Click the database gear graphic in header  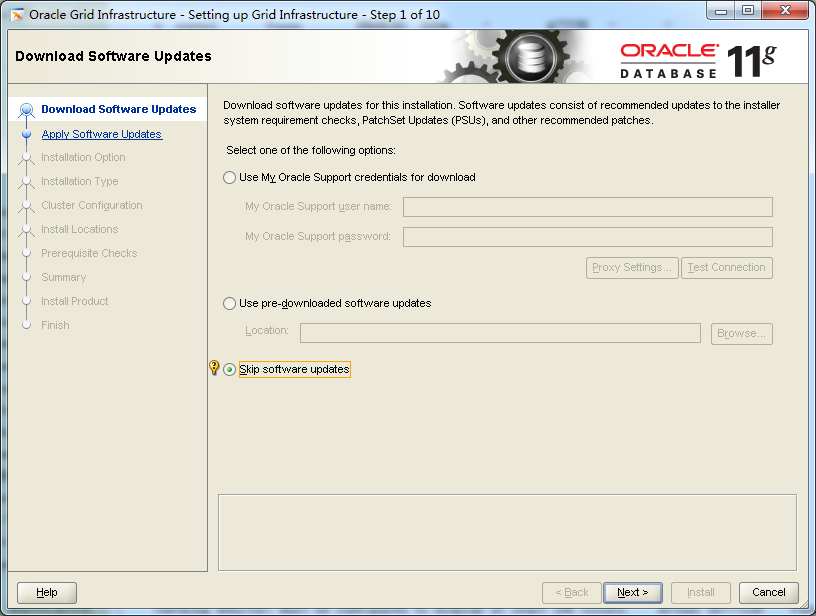click(530, 57)
